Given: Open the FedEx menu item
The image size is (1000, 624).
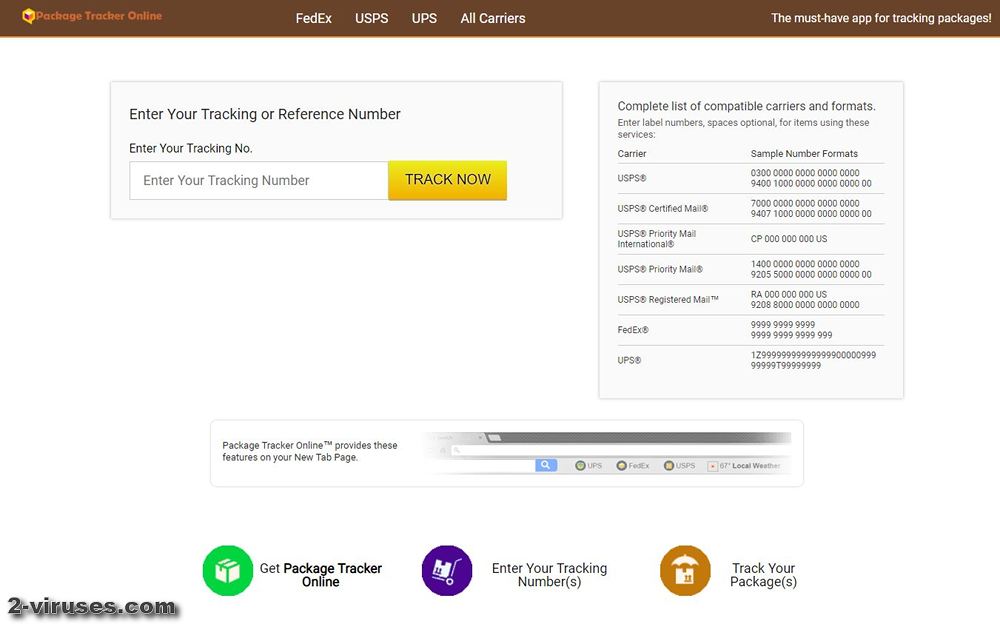Looking at the screenshot, I should pos(313,18).
